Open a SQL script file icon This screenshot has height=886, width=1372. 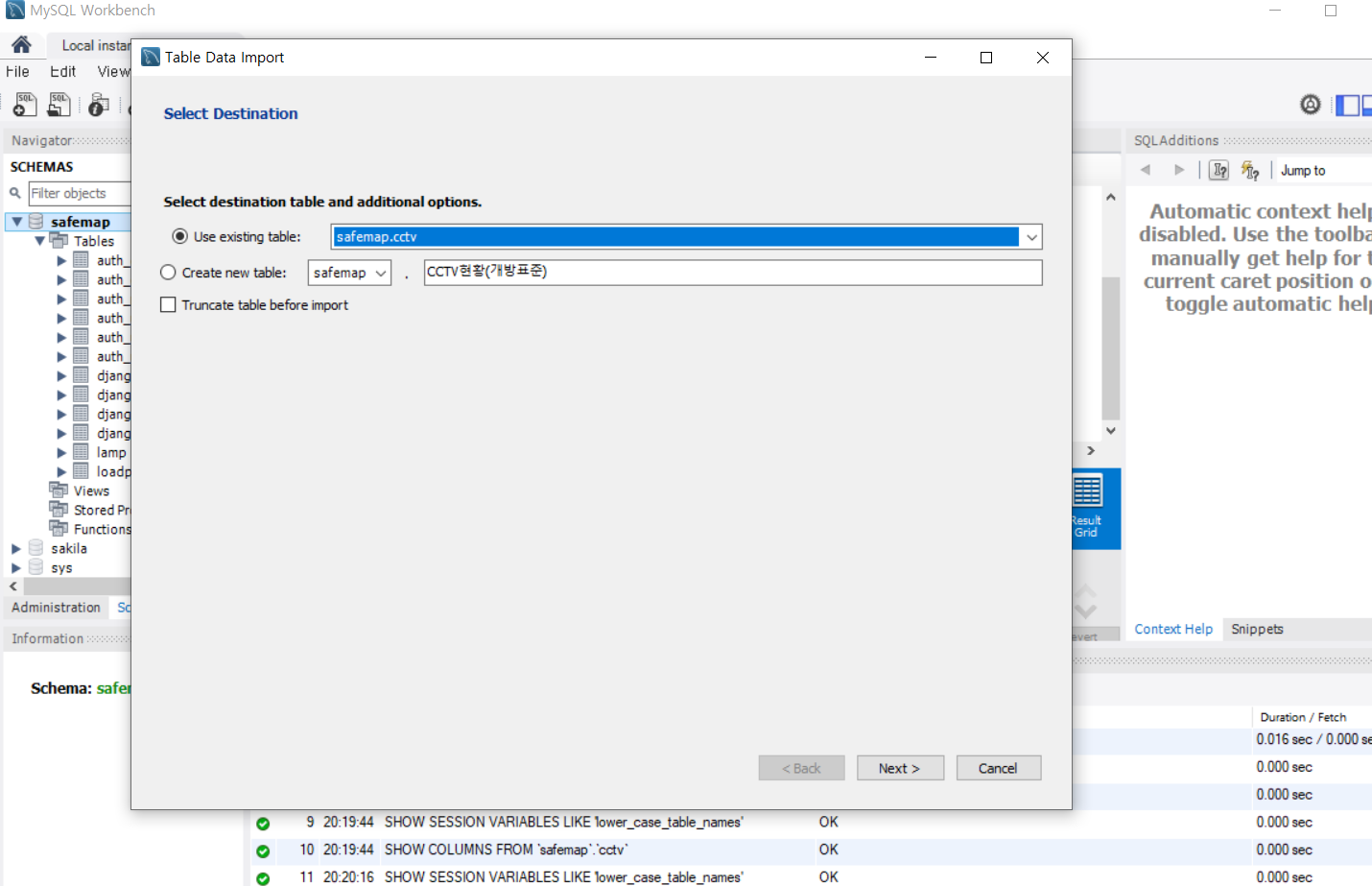tap(59, 105)
